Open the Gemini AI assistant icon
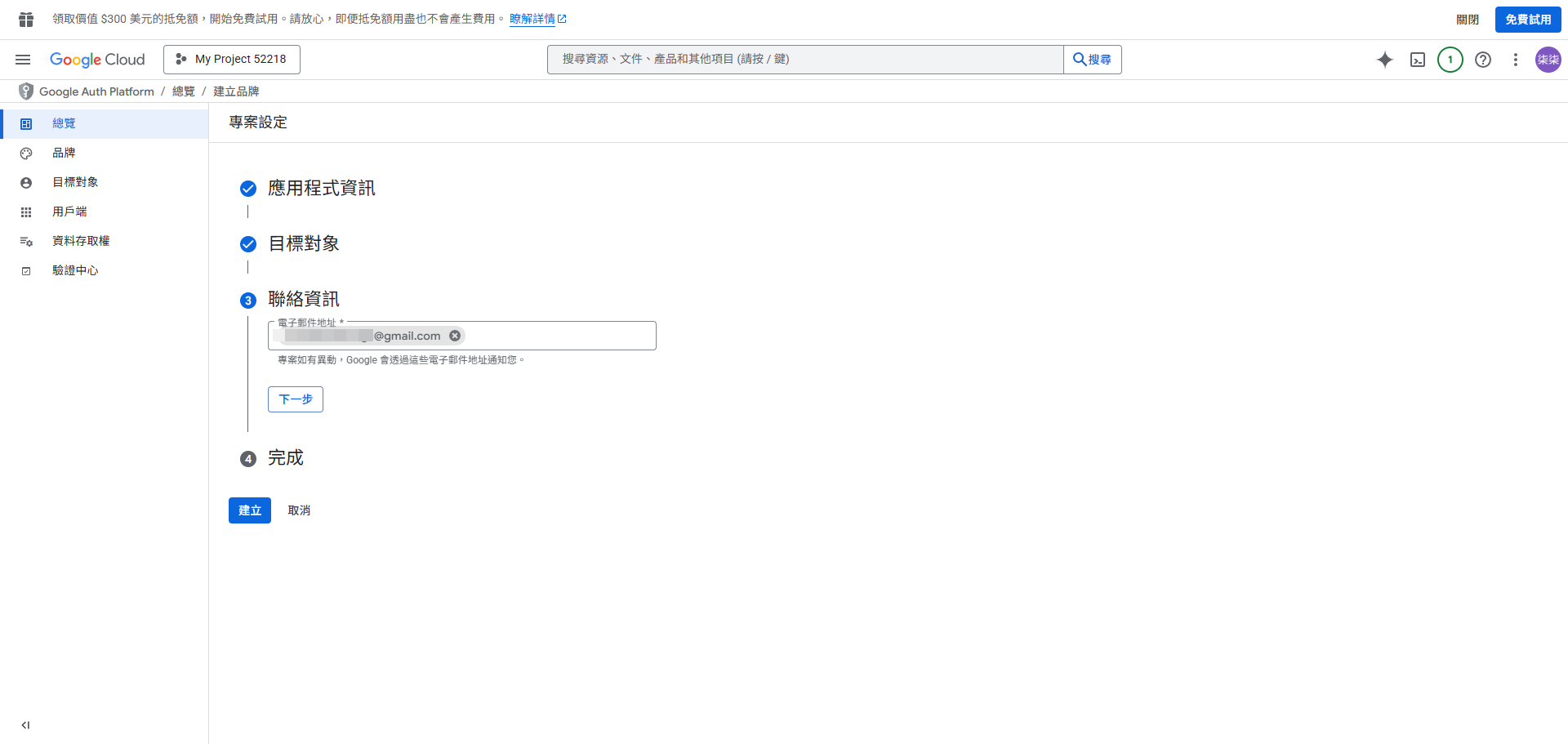Image resolution: width=1568 pixels, height=744 pixels. pos(1385,59)
